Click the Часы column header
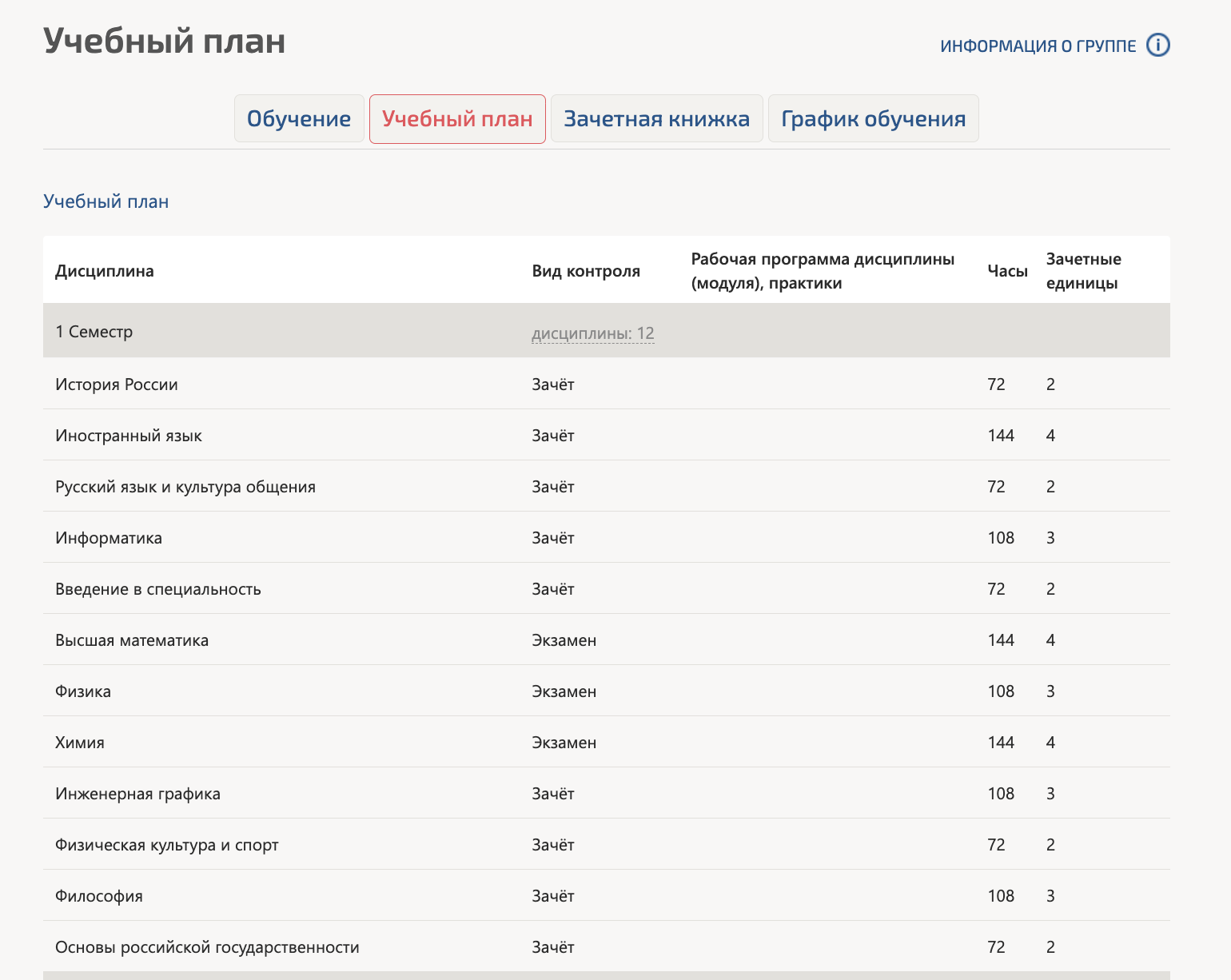 coord(1008,271)
